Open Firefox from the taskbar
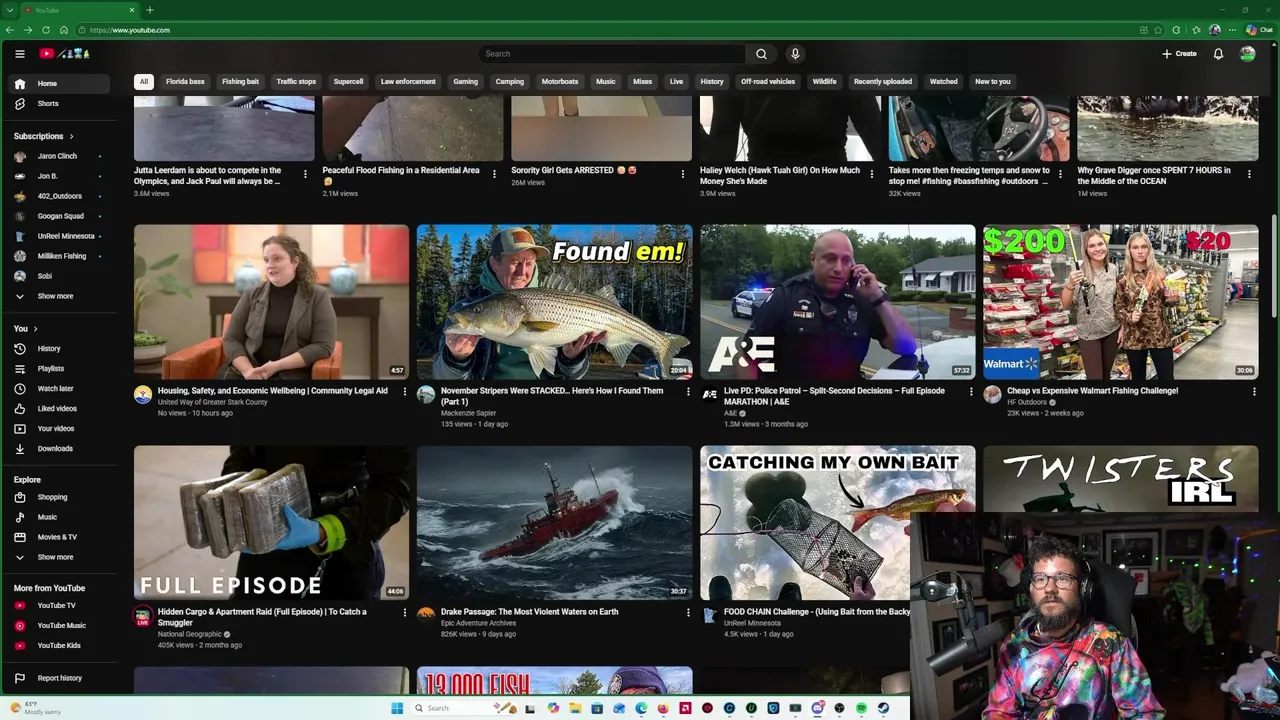The width and height of the screenshot is (1280, 720). tap(663, 708)
